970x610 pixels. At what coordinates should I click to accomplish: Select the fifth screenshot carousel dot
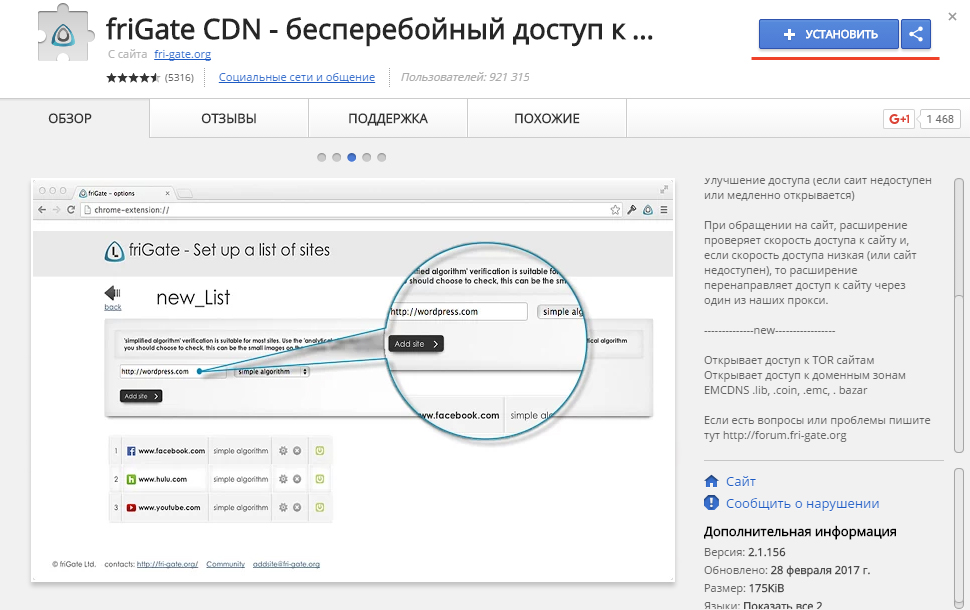point(382,157)
